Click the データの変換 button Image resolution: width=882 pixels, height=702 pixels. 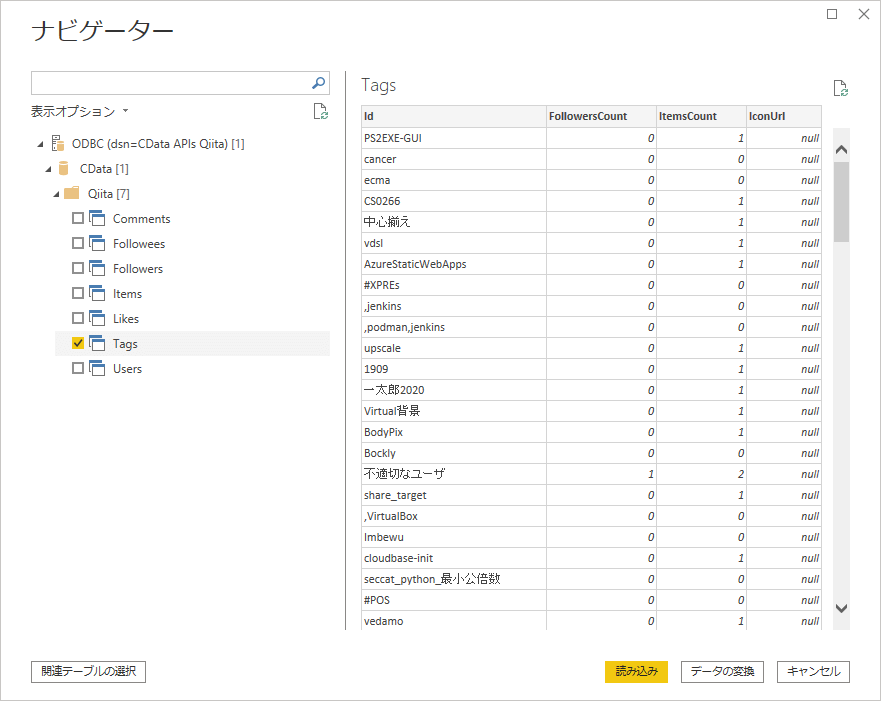pyautogui.click(x=722, y=672)
